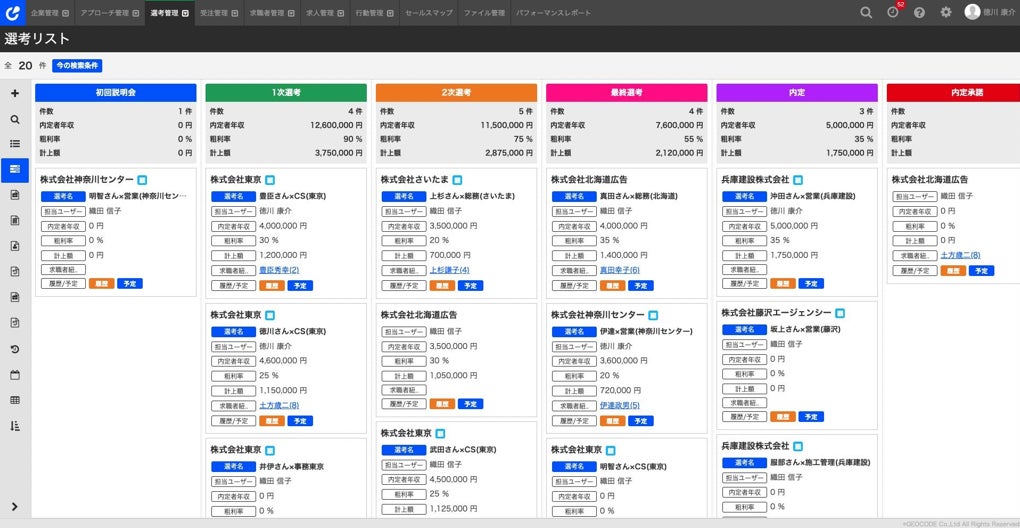Image resolution: width=1020 pixels, height=528 pixels.
Task: Open the アプローチ管理 dropdown arrow
Action: tap(135, 13)
